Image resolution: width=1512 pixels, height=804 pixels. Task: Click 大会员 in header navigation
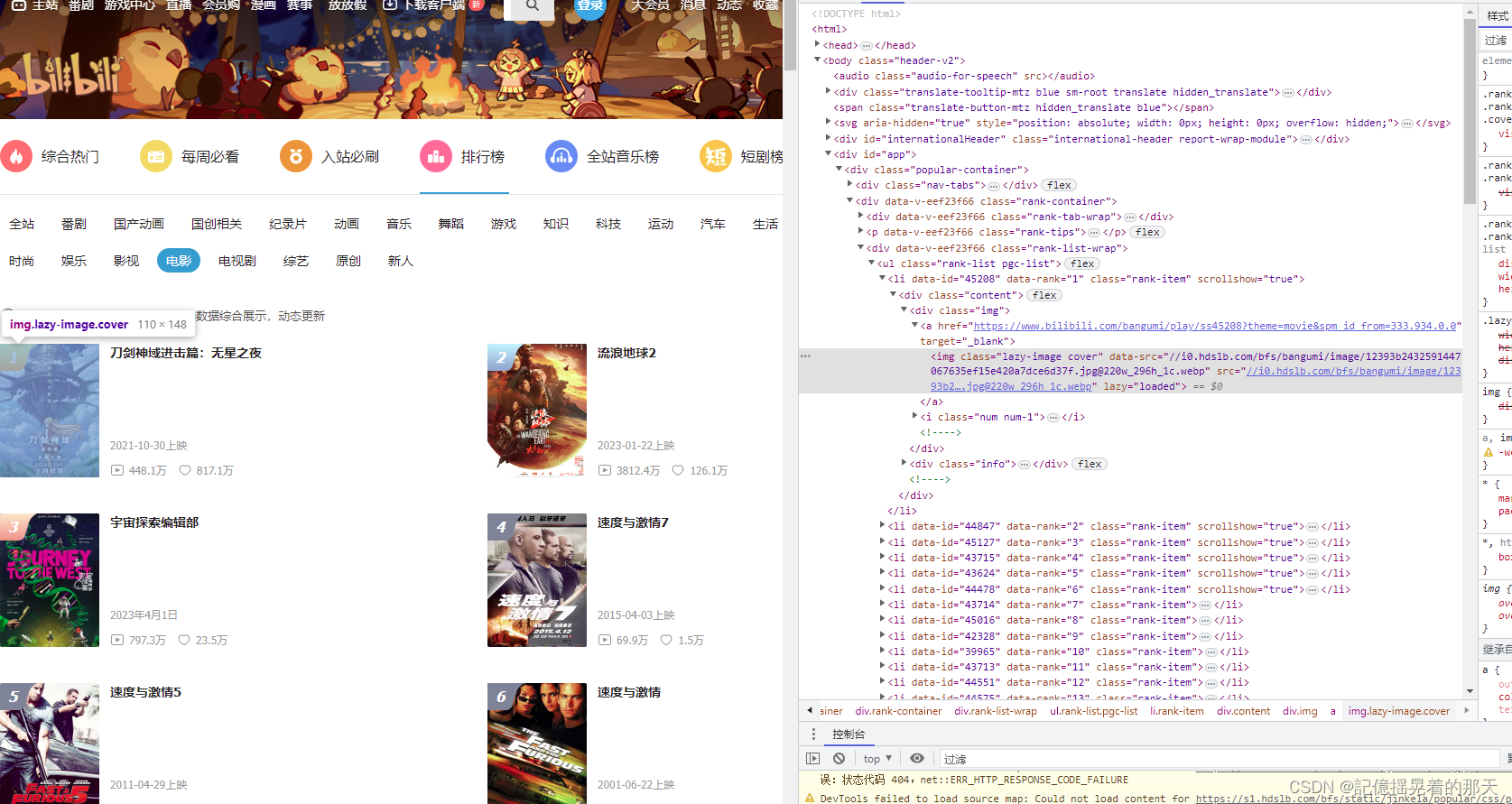point(650,5)
